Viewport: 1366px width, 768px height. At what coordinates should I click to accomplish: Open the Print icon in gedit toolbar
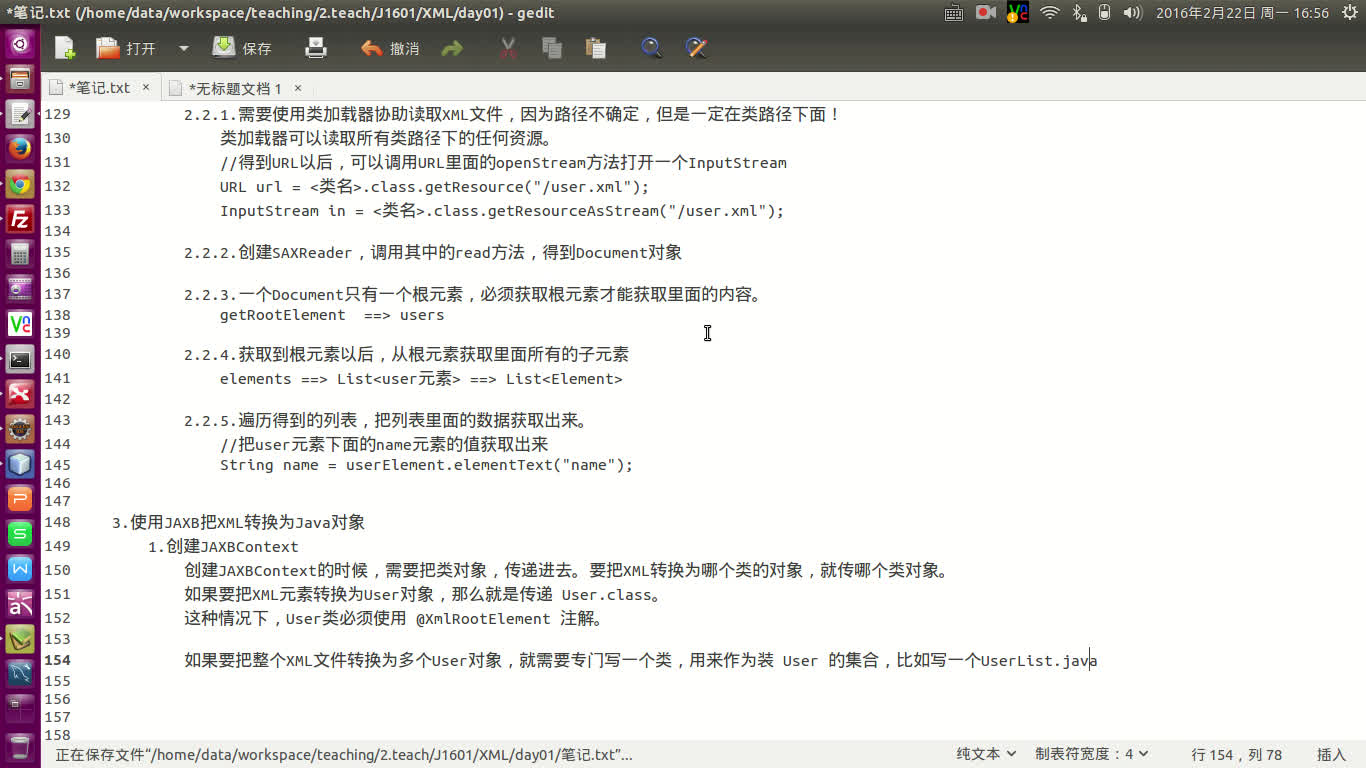[315, 47]
